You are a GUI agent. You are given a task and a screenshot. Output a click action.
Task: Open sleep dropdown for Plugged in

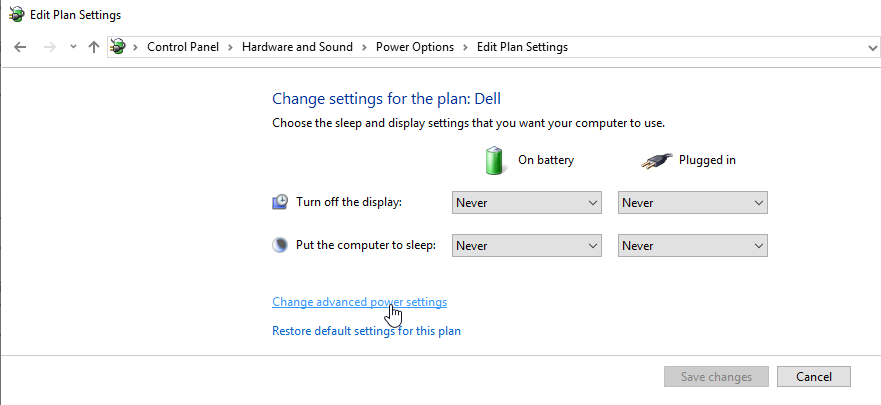[692, 246]
